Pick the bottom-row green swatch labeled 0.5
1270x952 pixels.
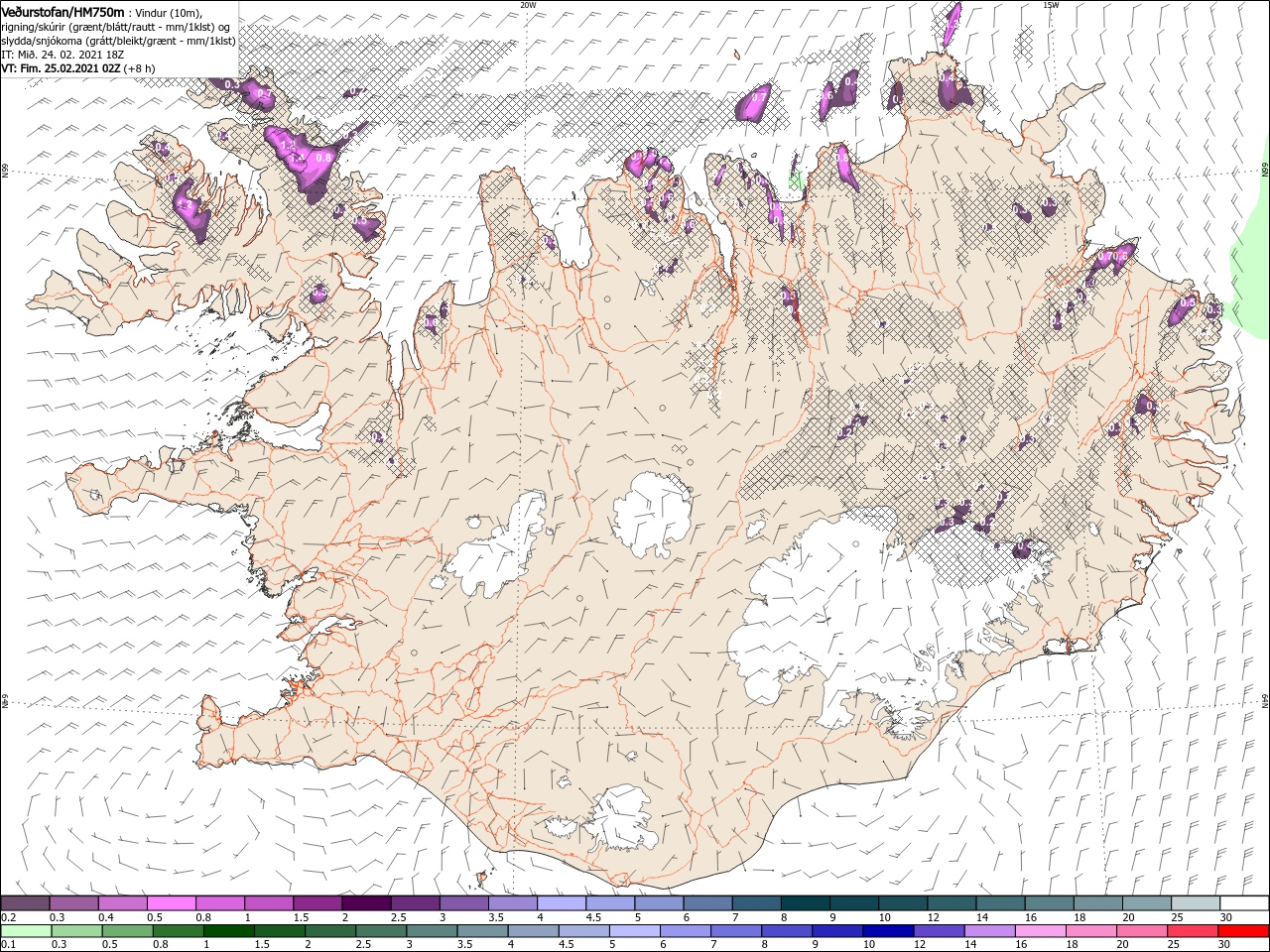coord(127,931)
